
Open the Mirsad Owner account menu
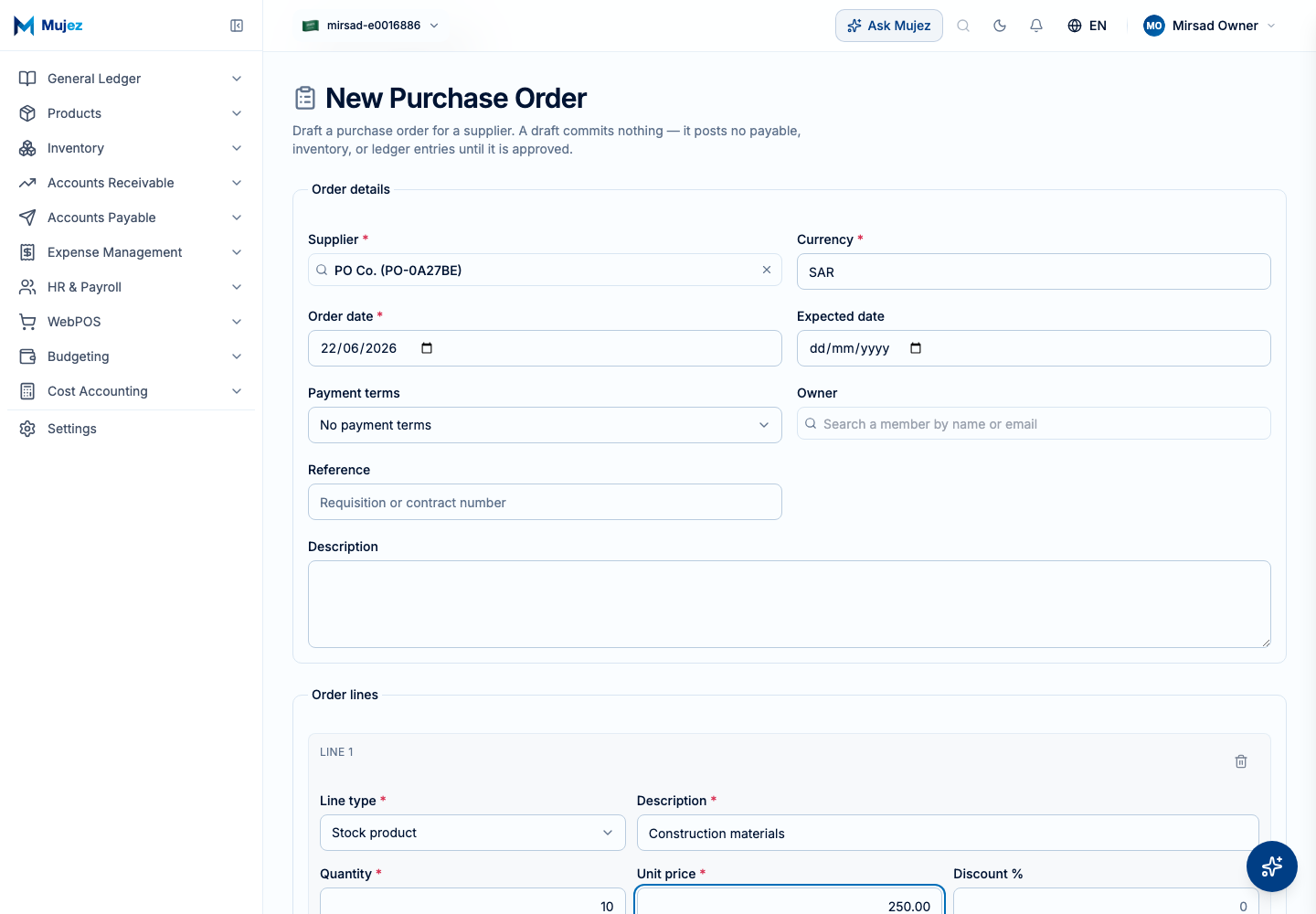pos(1209,26)
